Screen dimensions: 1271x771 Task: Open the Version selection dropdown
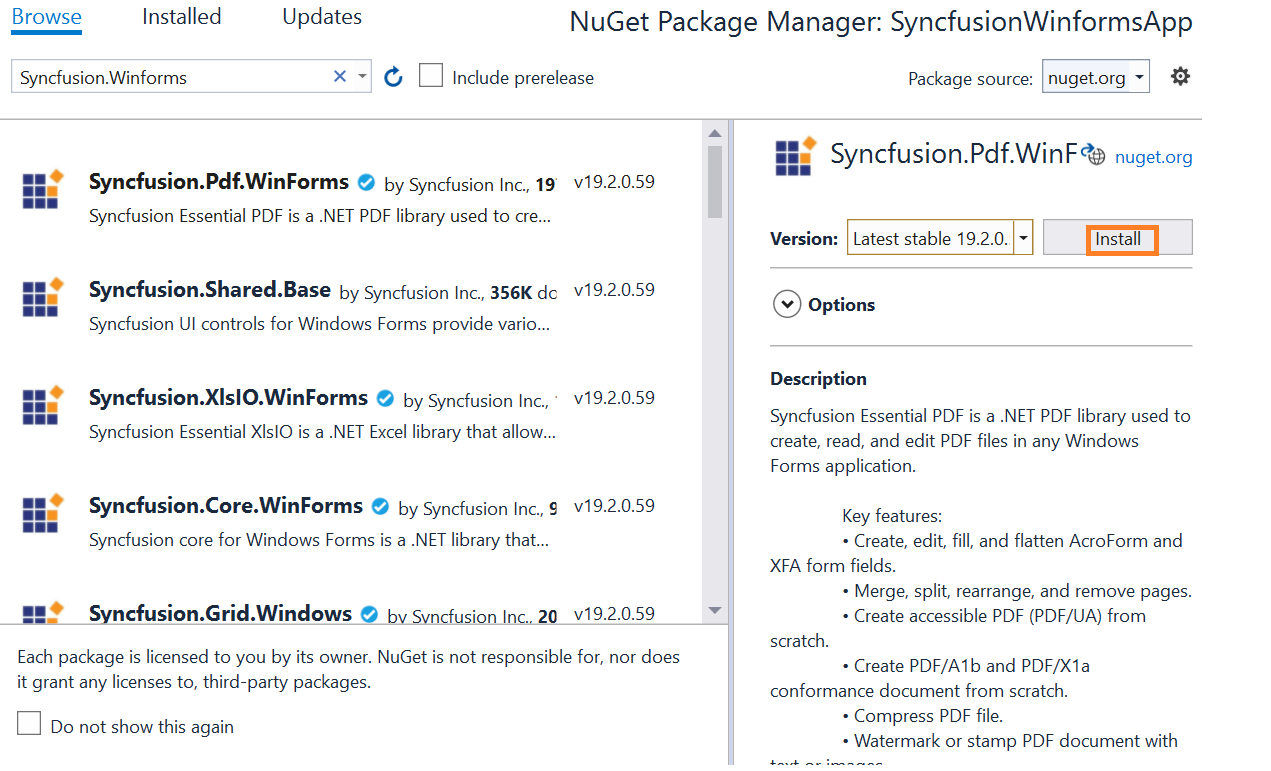(x=1023, y=237)
